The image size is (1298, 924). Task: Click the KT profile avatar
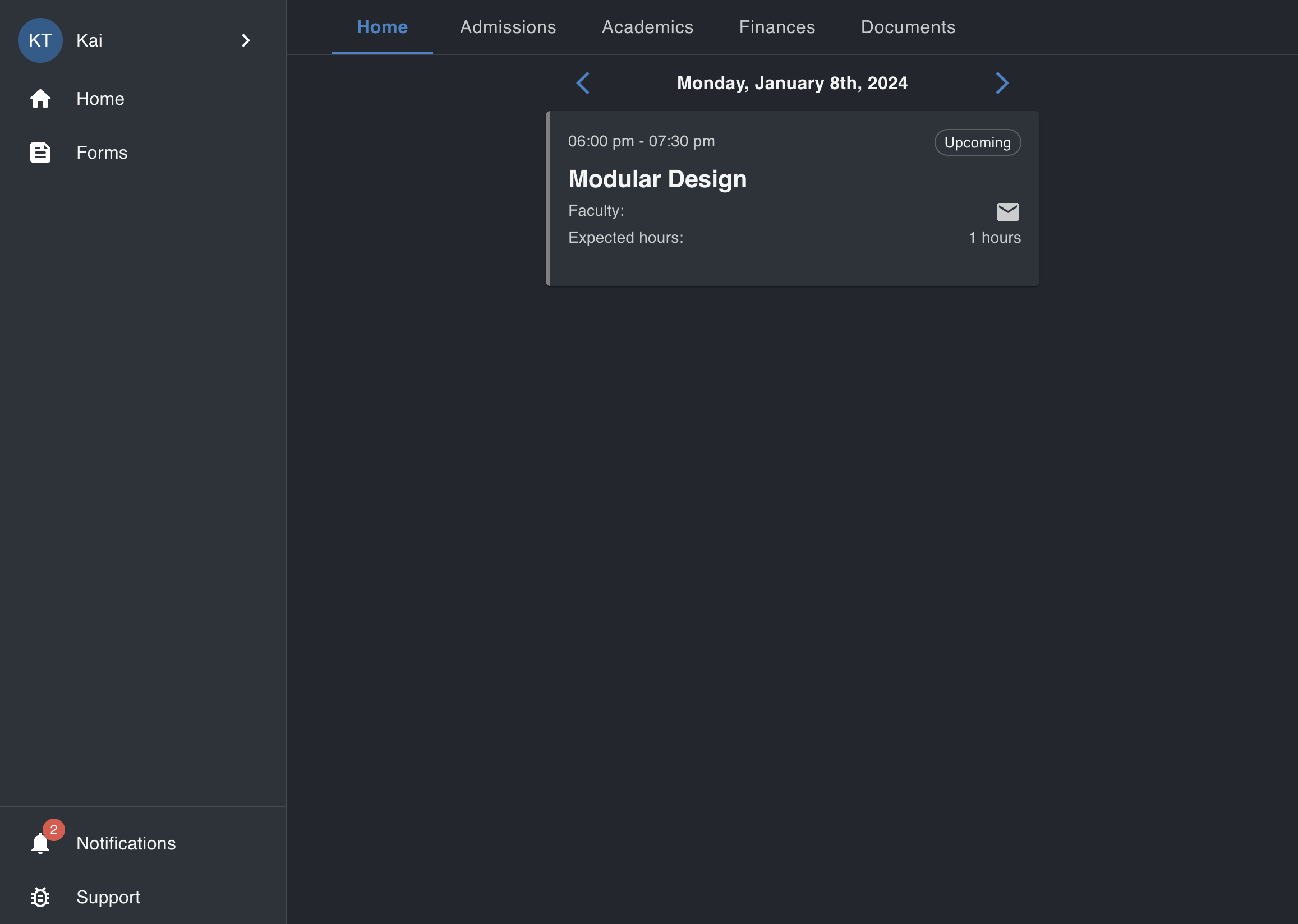pos(40,40)
